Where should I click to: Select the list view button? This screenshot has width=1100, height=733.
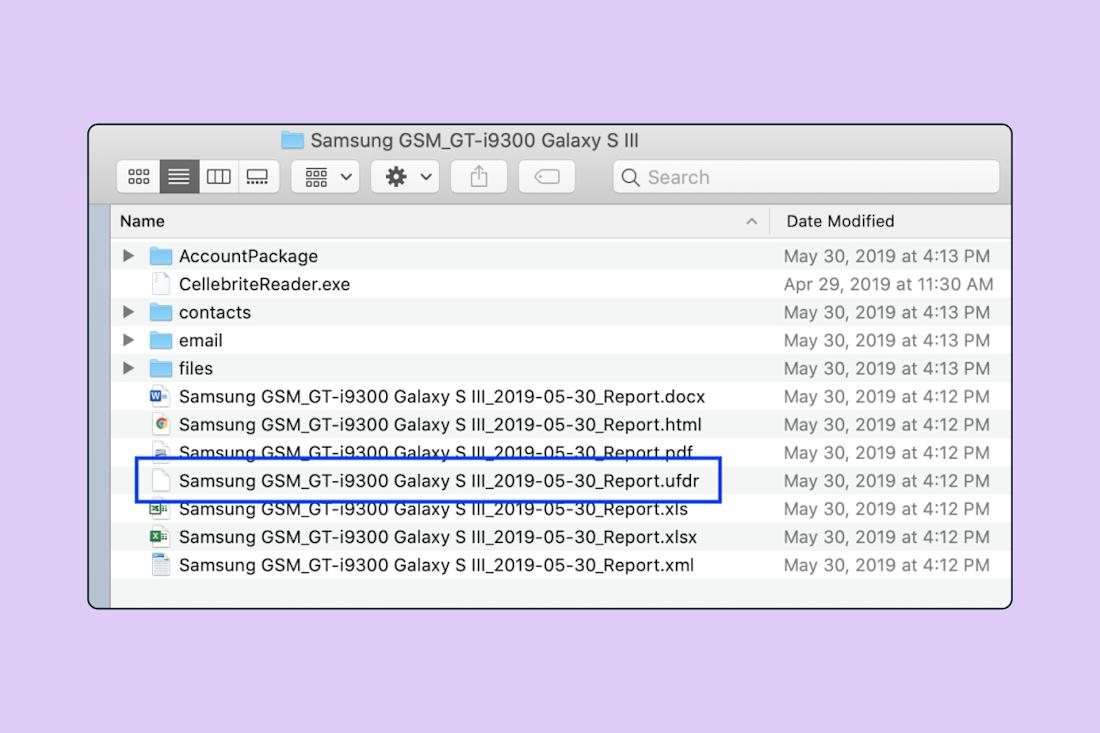click(179, 177)
